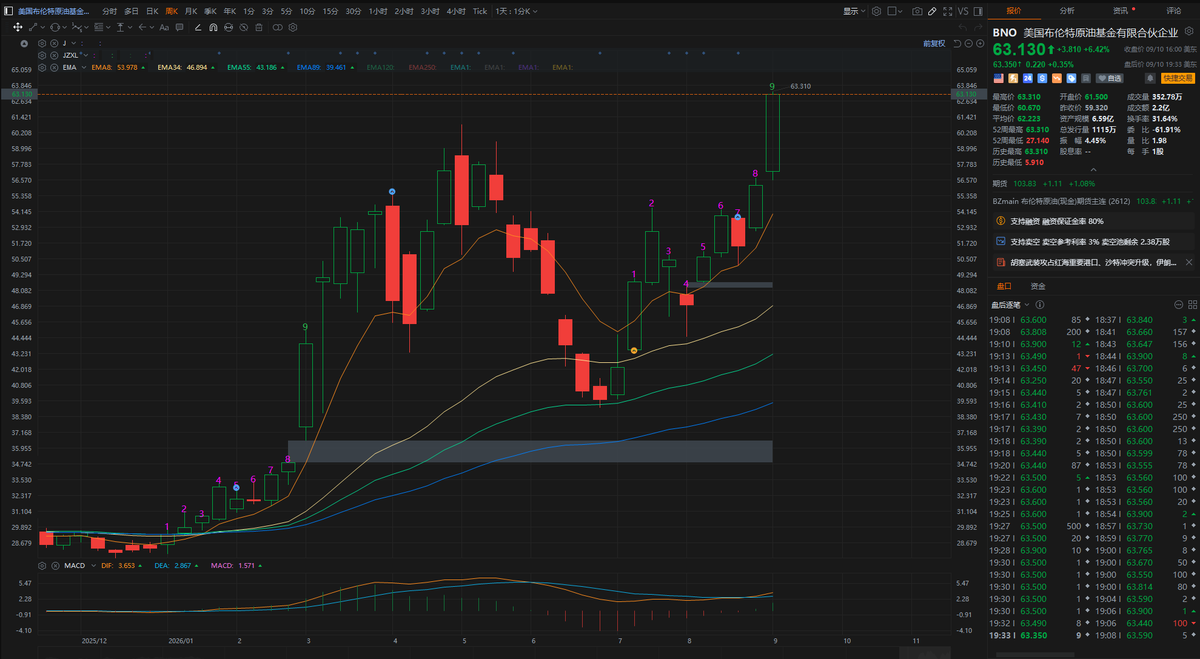The width and height of the screenshot is (1200, 659).
Task: Open the 支持融资 margin info row
Action: [1094, 220]
